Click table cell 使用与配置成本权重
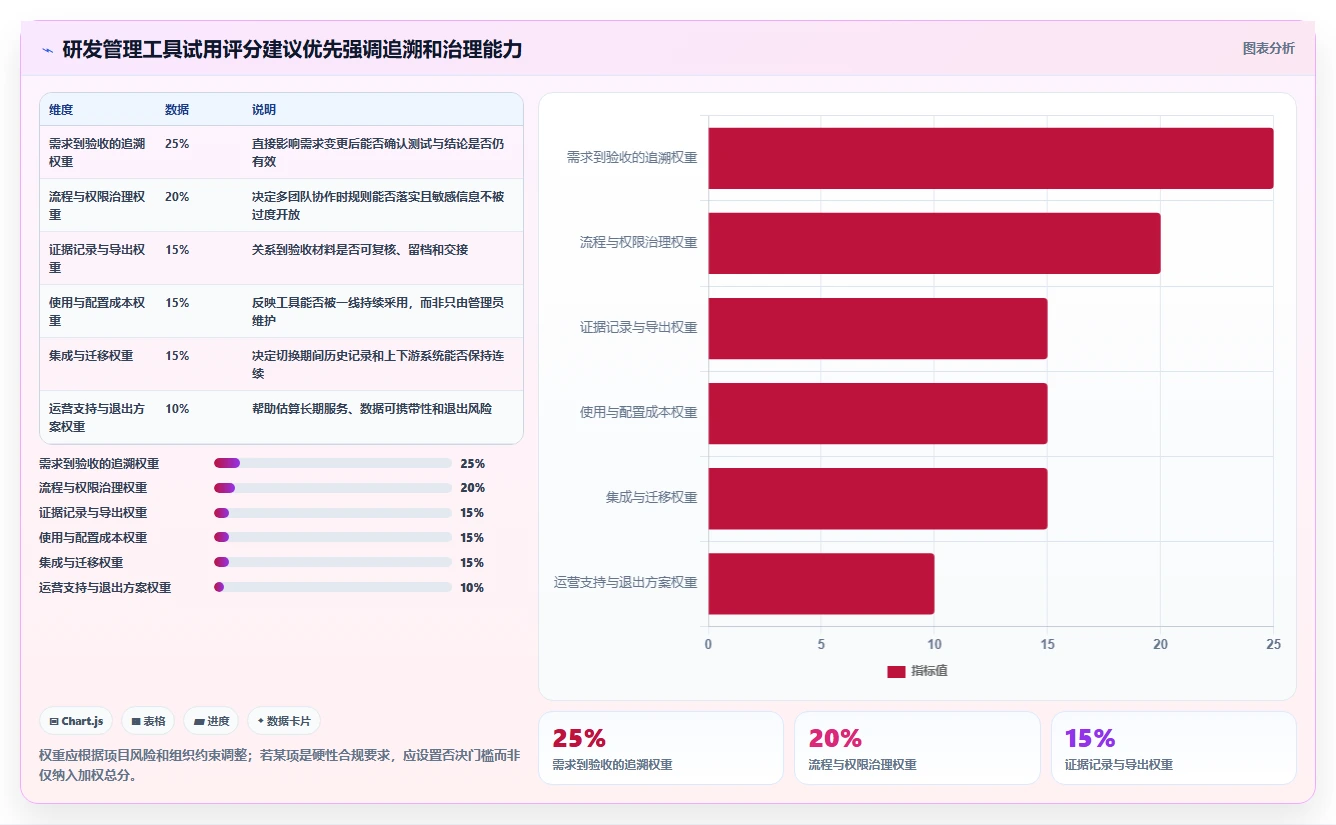This screenshot has height=825, width=1336. (x=97, y=312)
